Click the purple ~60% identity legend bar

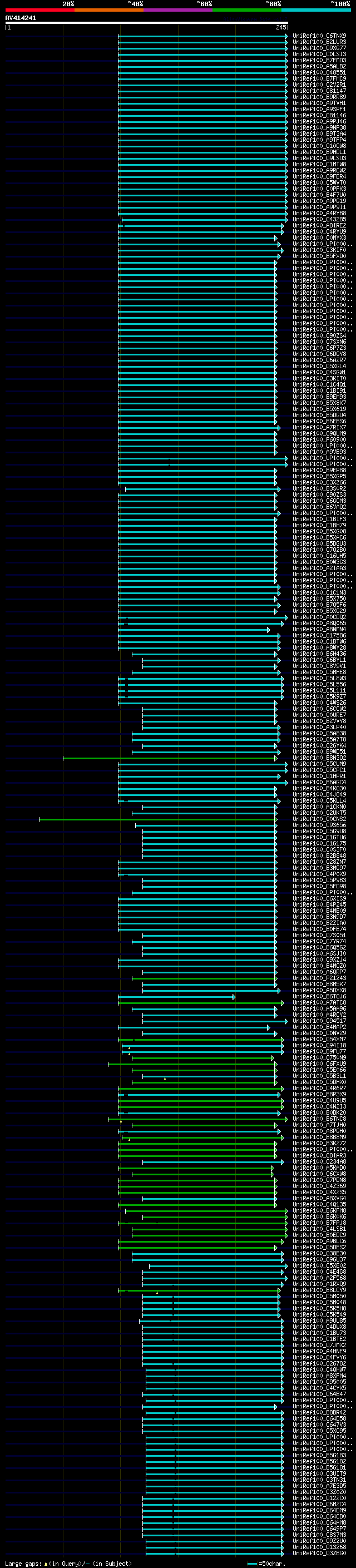(x=177, y=11)
